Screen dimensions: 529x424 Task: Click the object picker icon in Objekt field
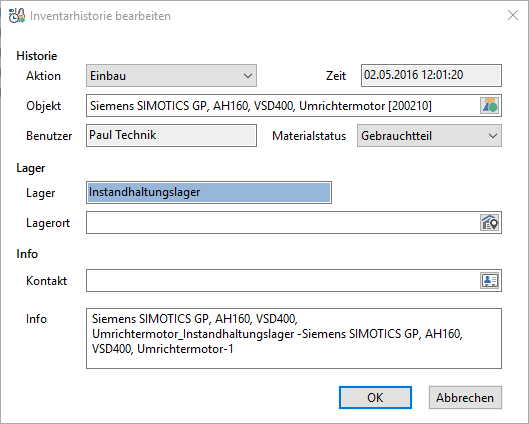click(x=490, y=106)
